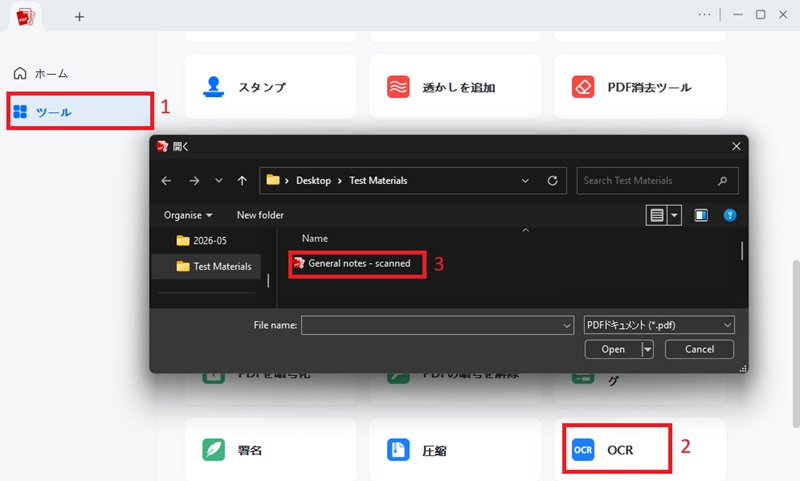800x481 pixels.
Task: Open the view options dropdown arrow
Action: tap(674, 215)
